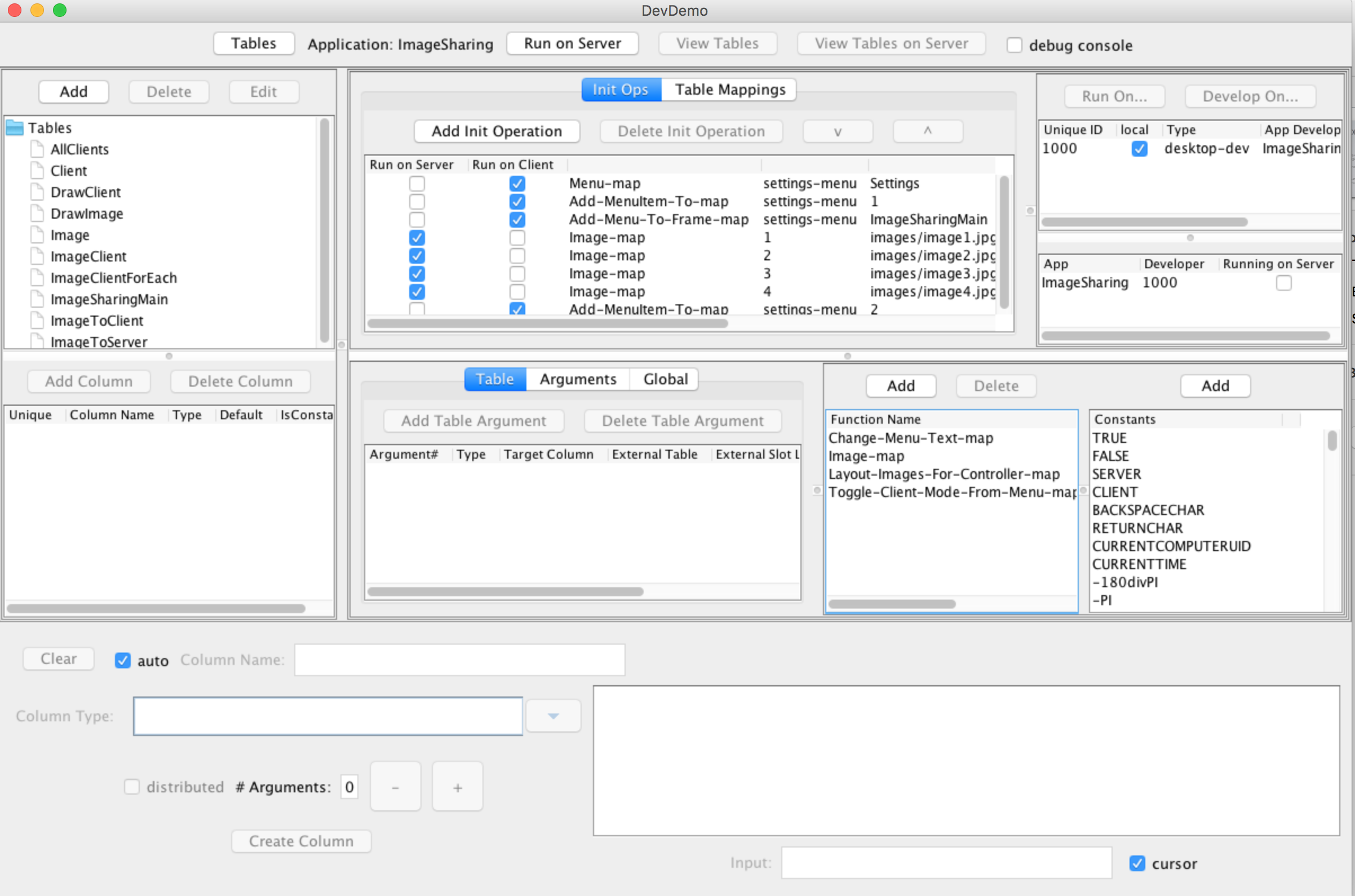Click Delete button above Tables tree
Screen dimensions: 1355x896
(x=169, y=92)
